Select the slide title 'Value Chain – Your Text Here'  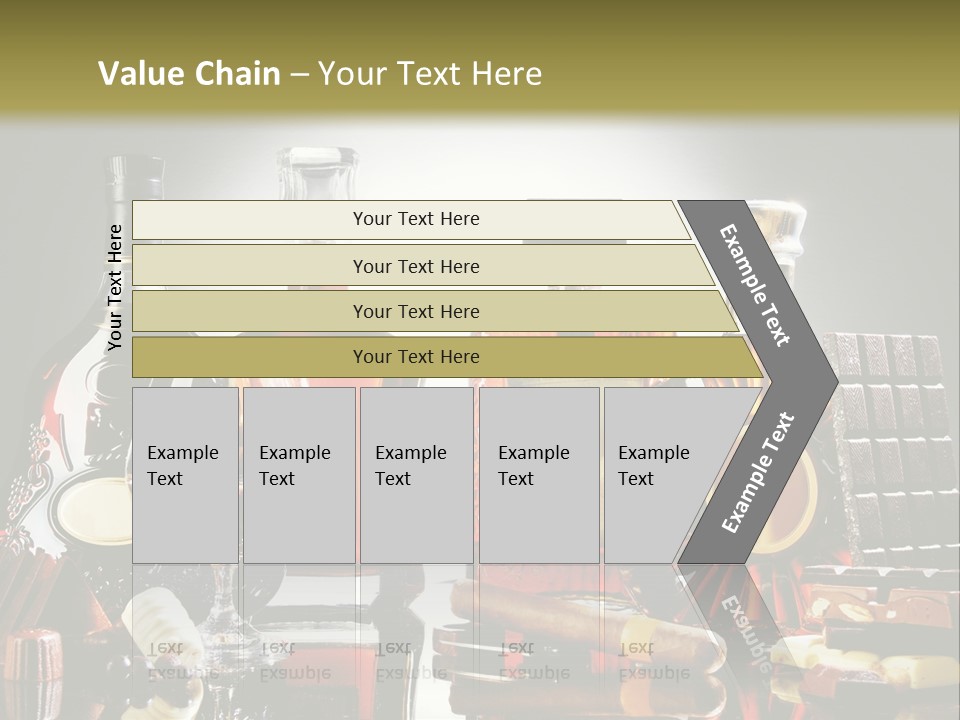point(320,73)
